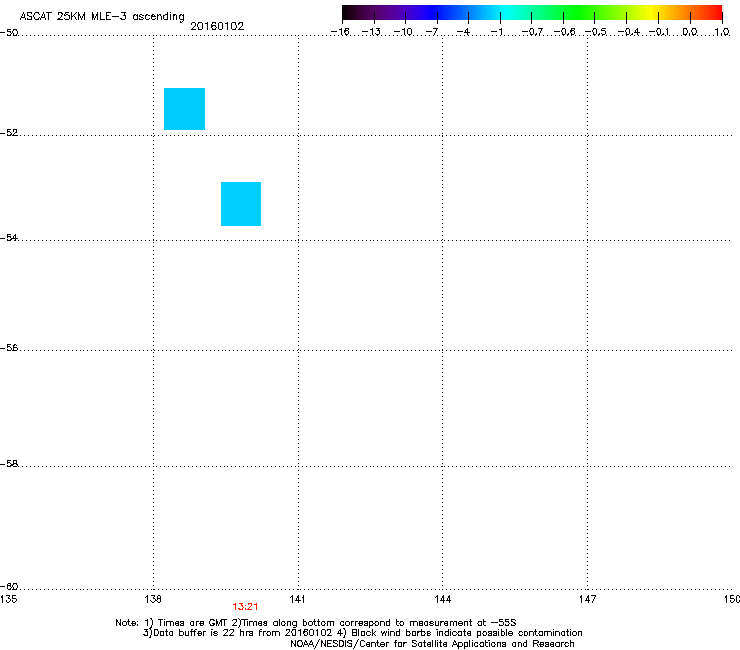
Task: Click the -54 latitude axis label
Action: coord(9,237)
